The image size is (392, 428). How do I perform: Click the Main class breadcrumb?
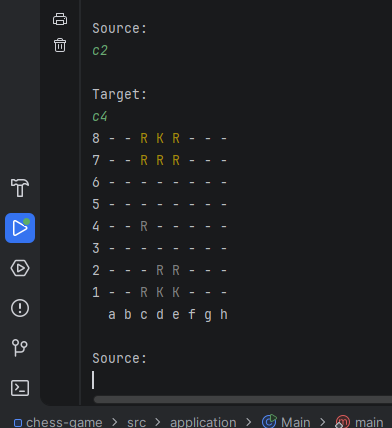(x=286, y=422)
